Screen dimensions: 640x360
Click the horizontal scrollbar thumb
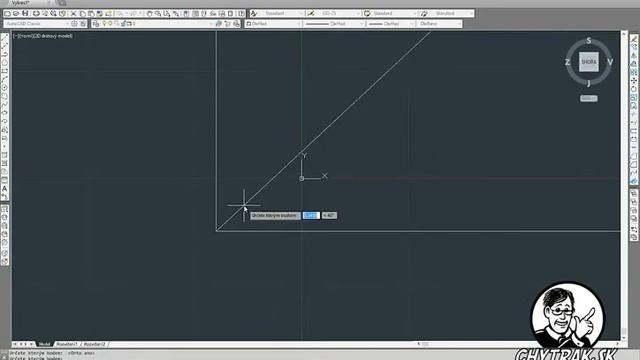(425, 344)
